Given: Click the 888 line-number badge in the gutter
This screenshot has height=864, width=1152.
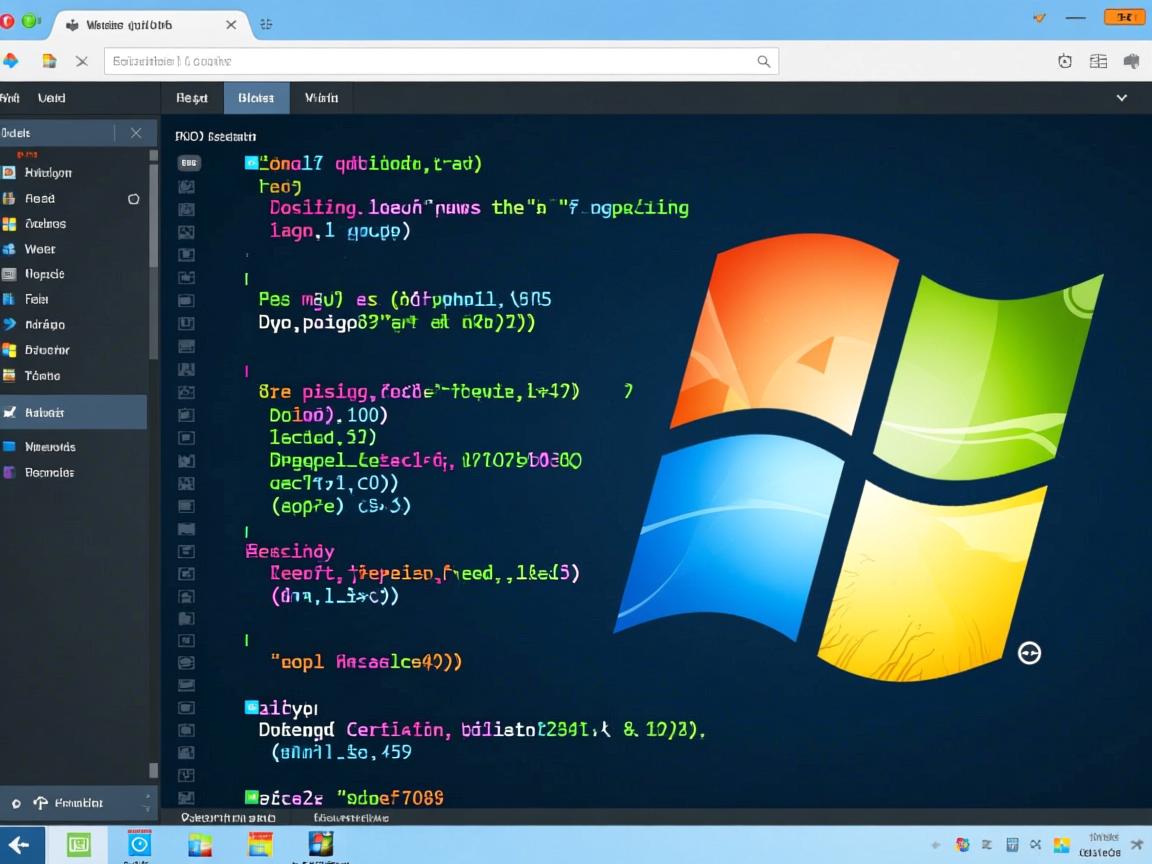Looking at the screenshot, I should click(x=188, y=162).
